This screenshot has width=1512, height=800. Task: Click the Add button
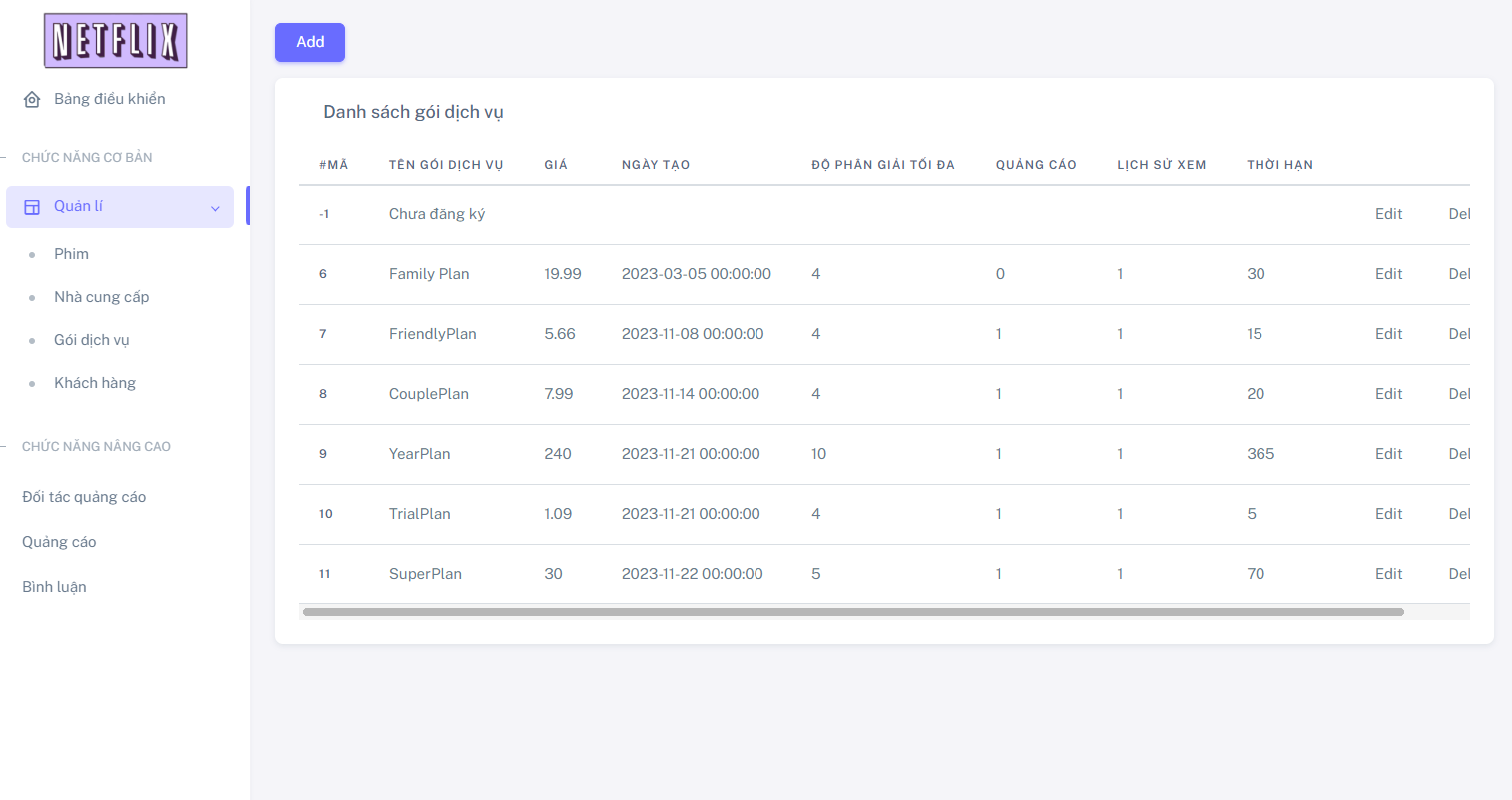(x=310, y=42)
